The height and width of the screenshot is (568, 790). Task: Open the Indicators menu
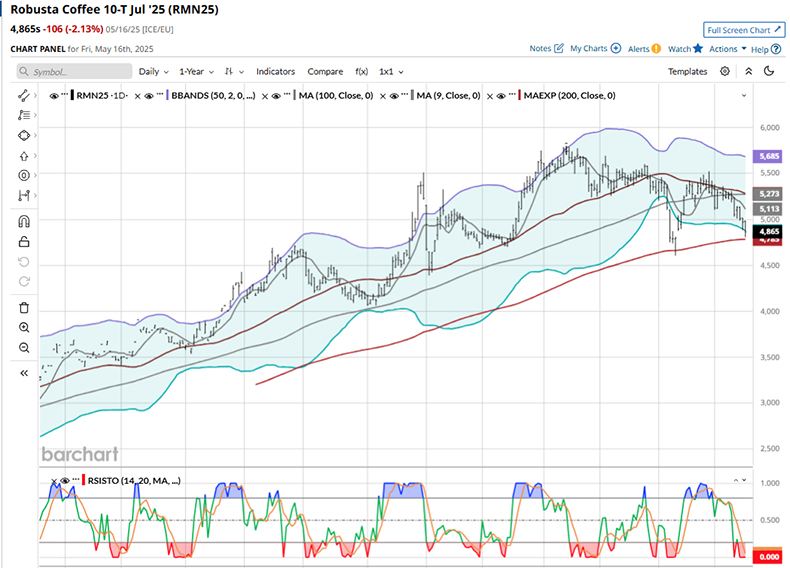tap(276, 72)
